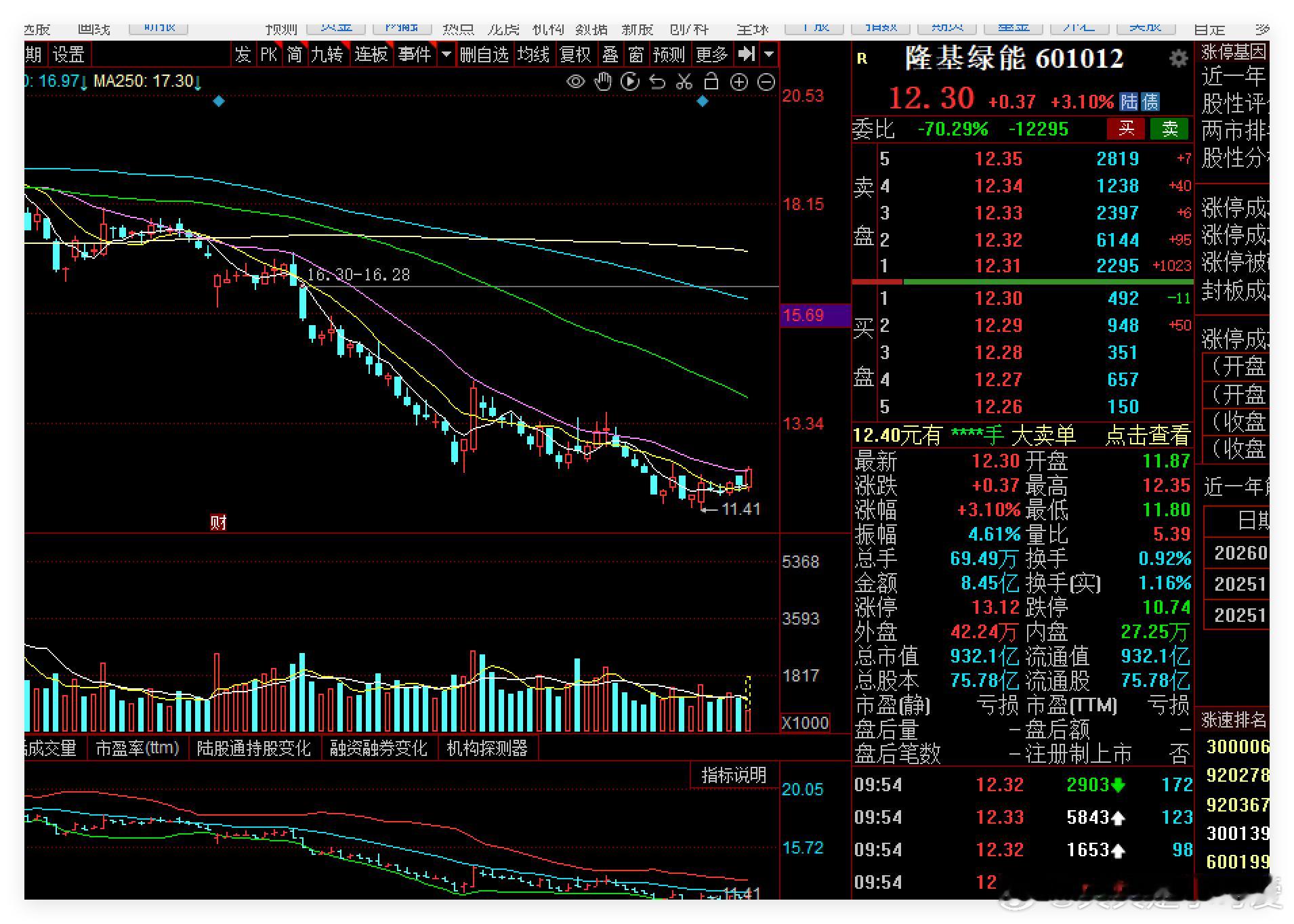
Task: Click the skip-to-end arrow toolbar icon
Action: click(x=746, y=54)
